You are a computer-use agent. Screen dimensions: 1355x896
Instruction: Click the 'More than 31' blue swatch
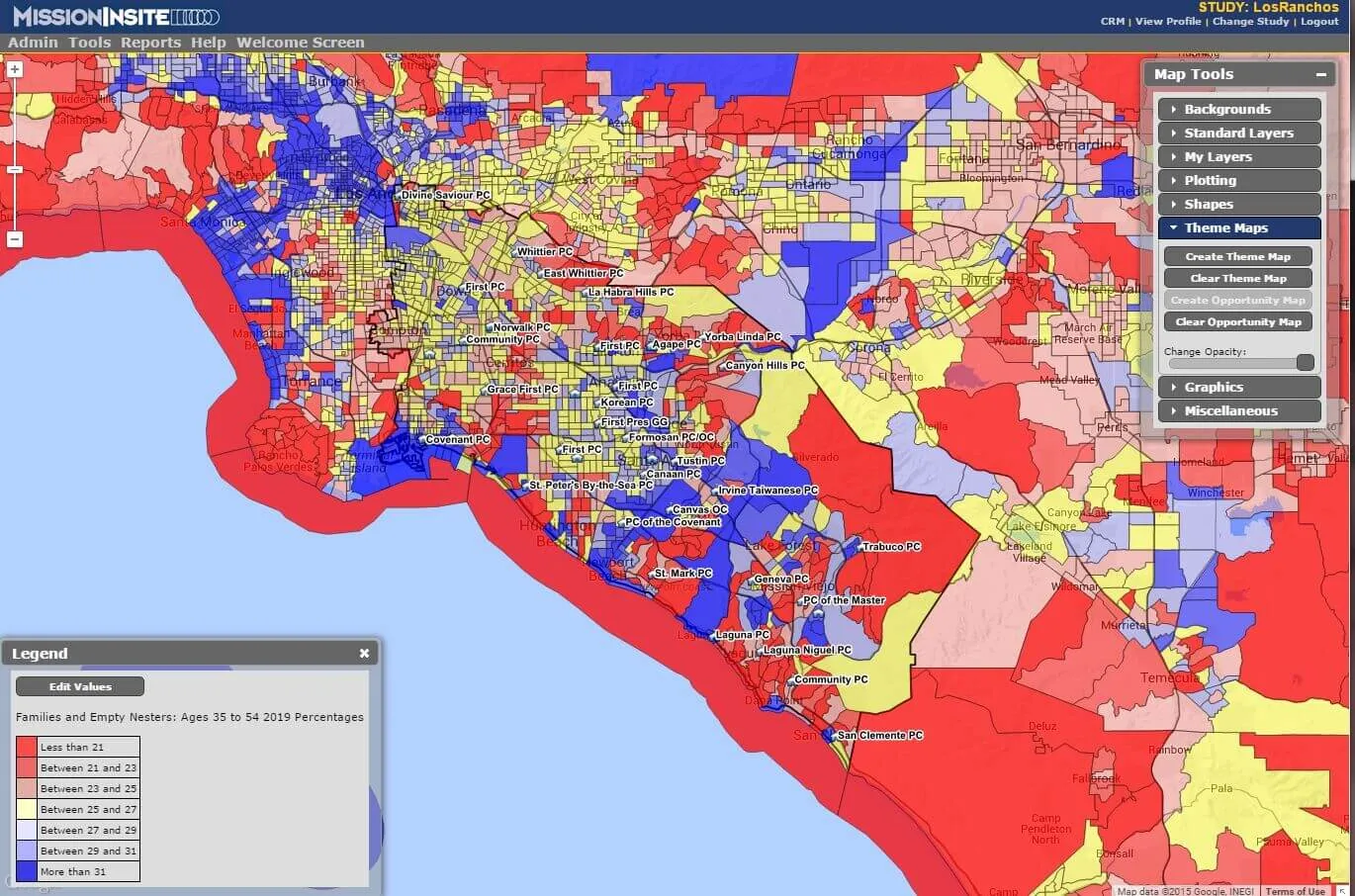(x=27, y=871)
